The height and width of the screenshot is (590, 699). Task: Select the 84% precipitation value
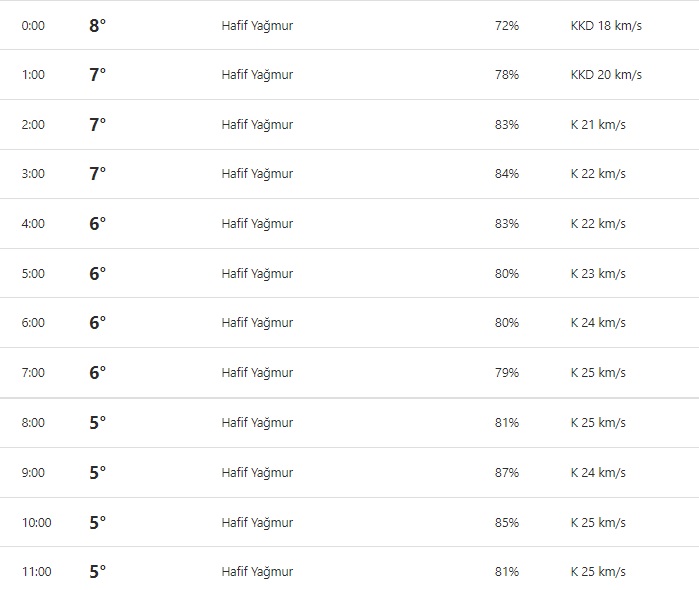pyautogui.click(x=506, y=174)
